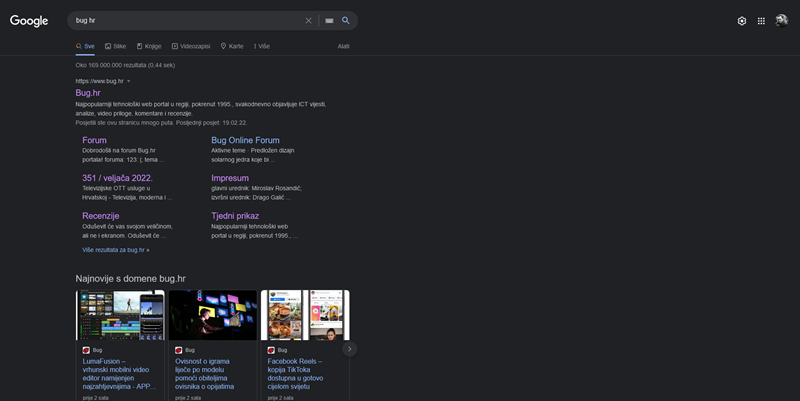Open the Google apps grid
The height and width of the screenshot is (401, 800).
pos(761,21)
